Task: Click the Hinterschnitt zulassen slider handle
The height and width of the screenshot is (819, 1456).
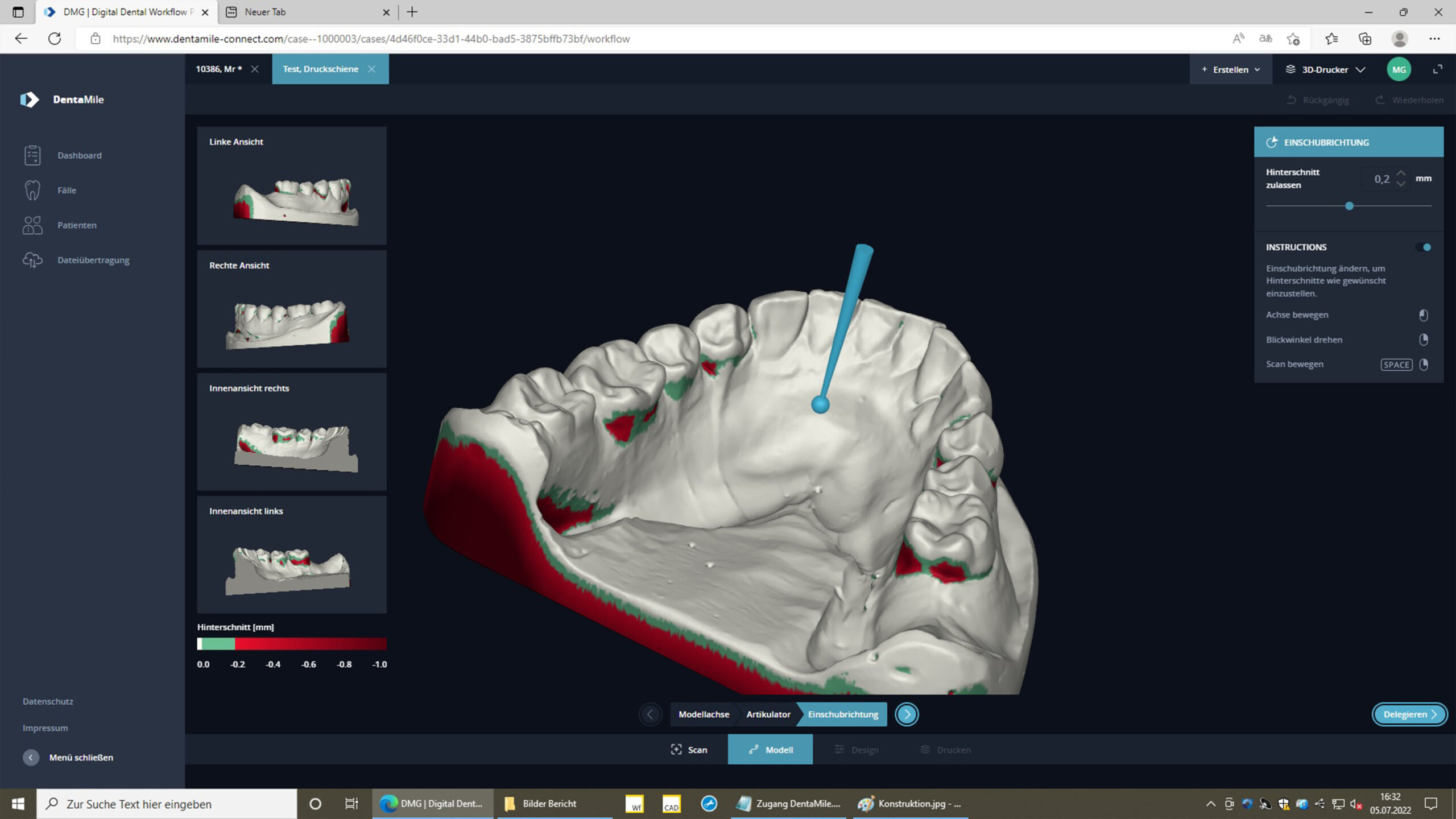Action: click(1349, 206)
